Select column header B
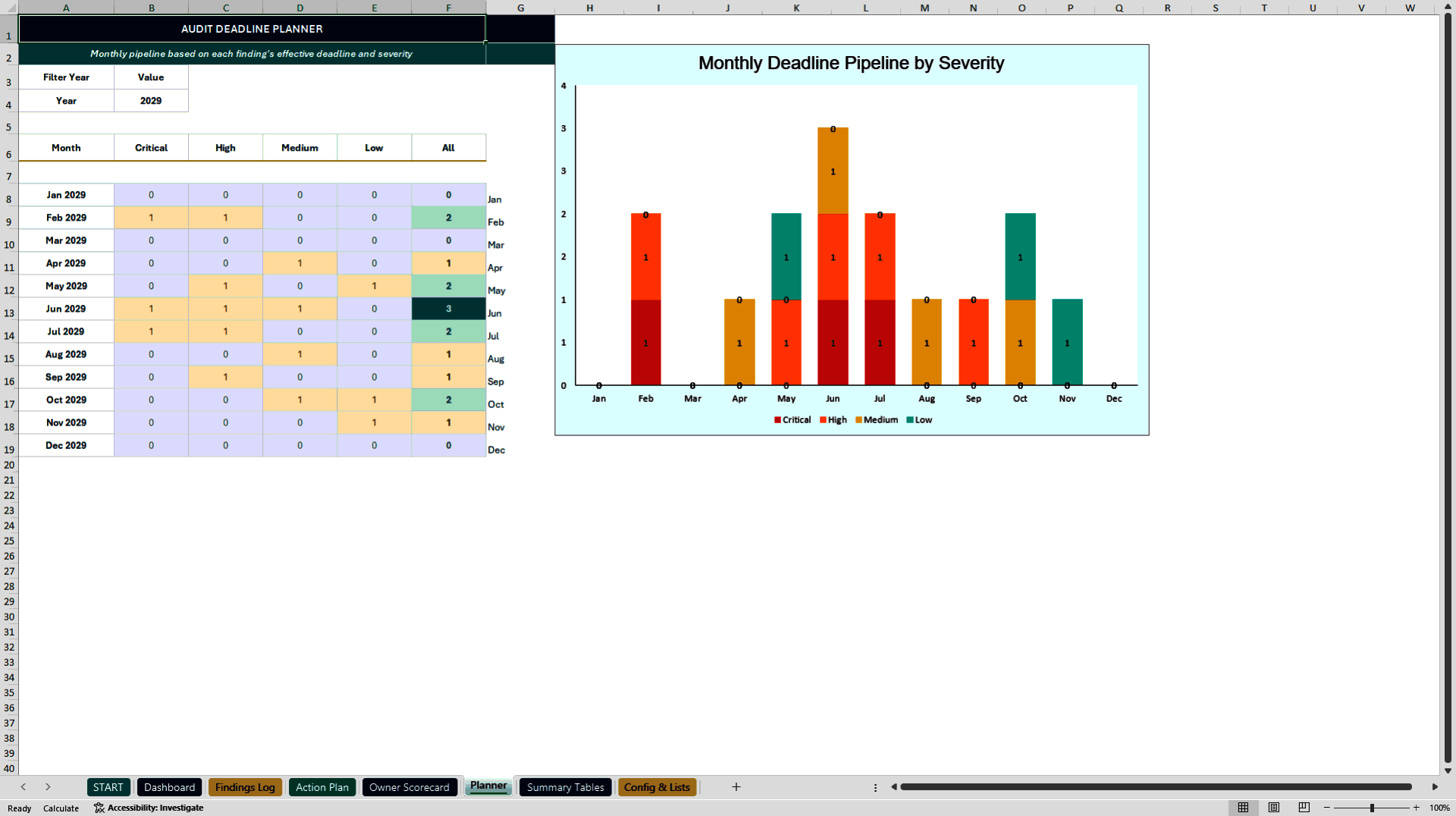This screenshot has height=816, width=1456. point(152,8)
